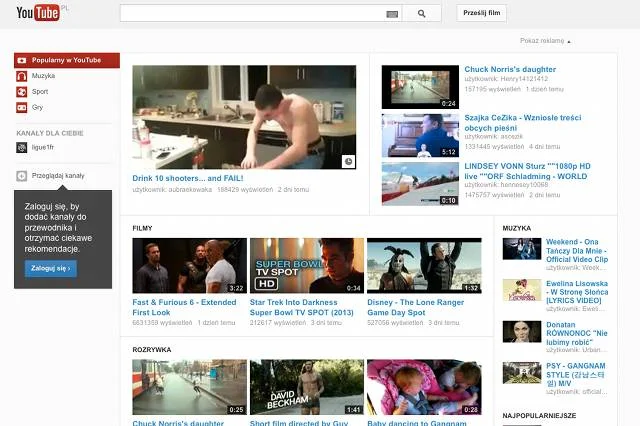Open 'PSY - GANGNAM STYLE' title link

click(576, 375)
